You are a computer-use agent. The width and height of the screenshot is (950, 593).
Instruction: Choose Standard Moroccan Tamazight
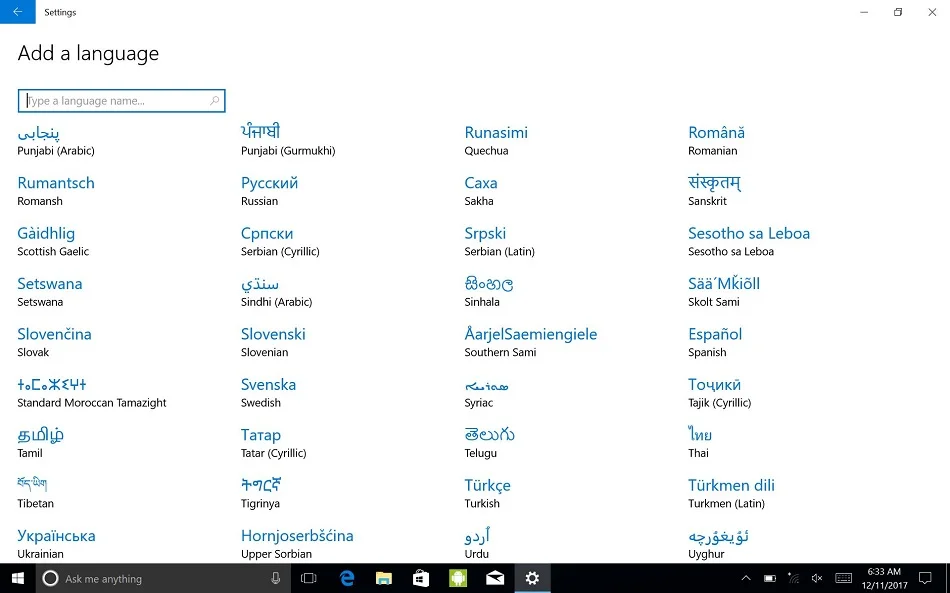tap(91, 392)
